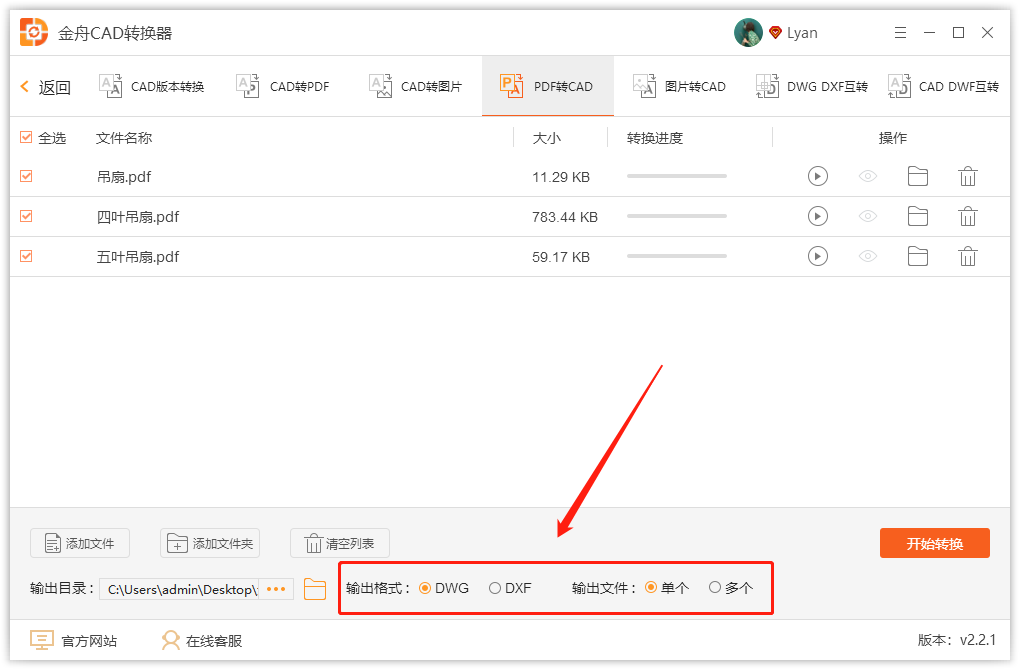Open the 在线客服 customer service icon
This screenshot has width=1020, height=670.
(x=169, y=640)
